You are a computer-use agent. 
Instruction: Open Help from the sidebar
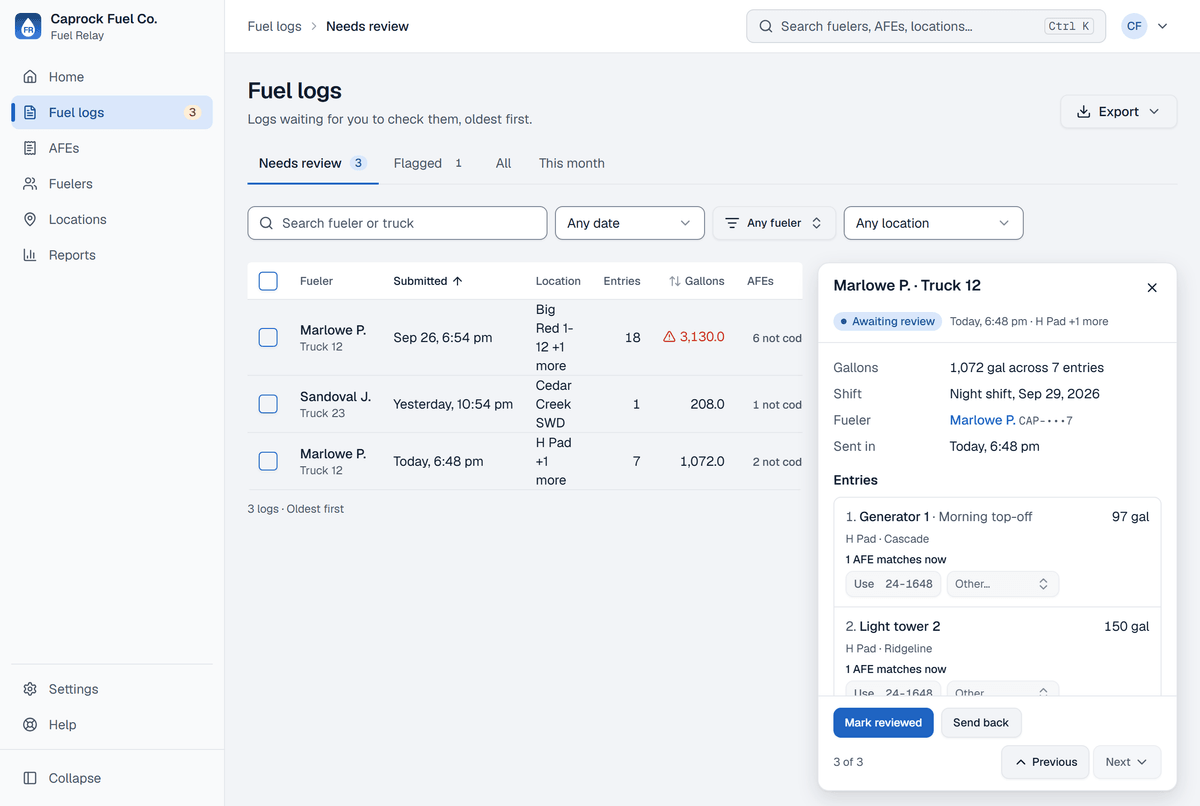(x=112, y=725)
